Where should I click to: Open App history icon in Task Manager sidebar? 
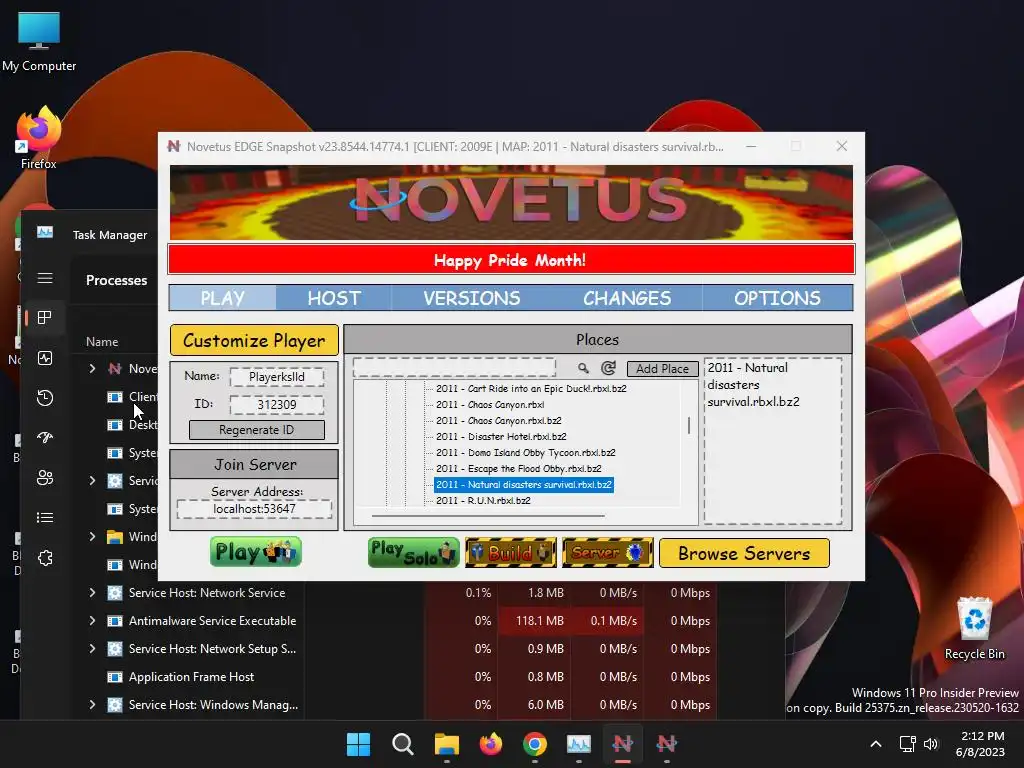click(45, 398)
